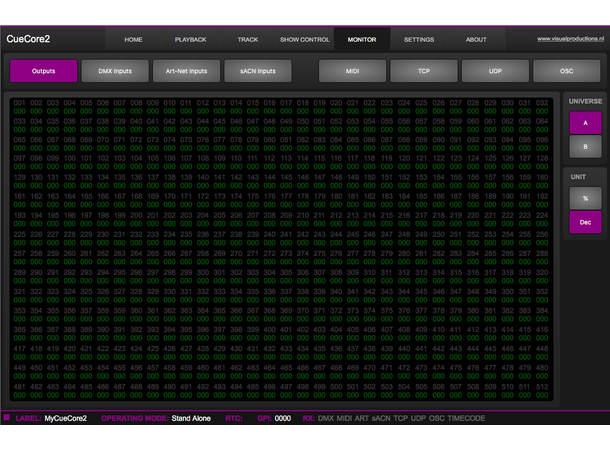Select universe B
Screen dimensions: 610x450
click(x=585, y=147)
